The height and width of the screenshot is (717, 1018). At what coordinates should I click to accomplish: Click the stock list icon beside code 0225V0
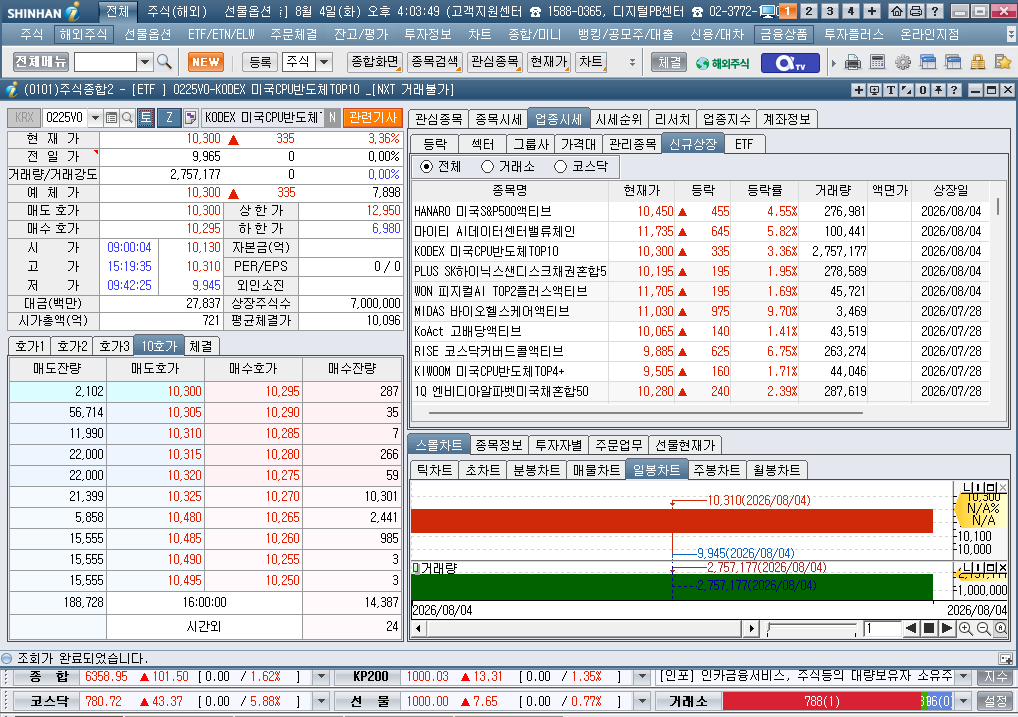111,118
